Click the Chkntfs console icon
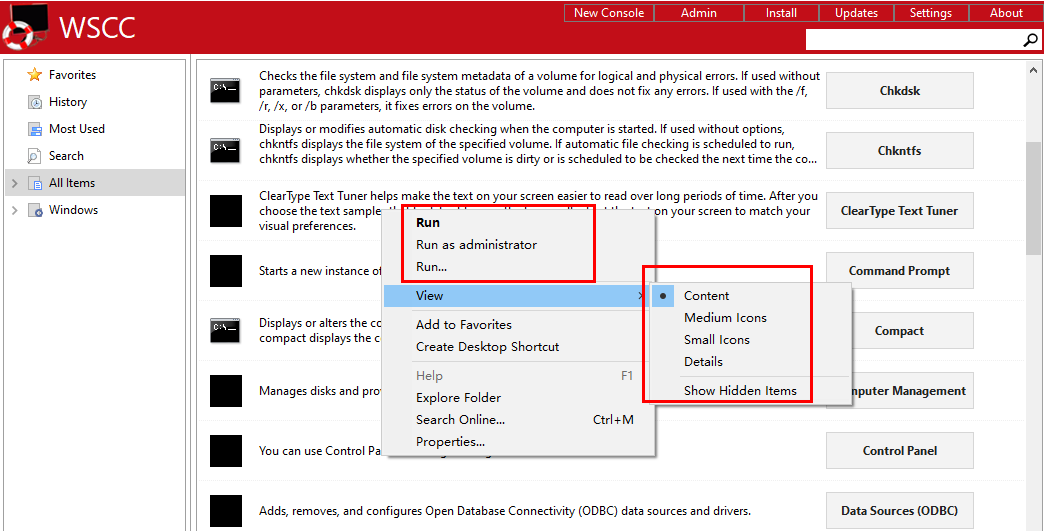The width and height of the screenshot is (1044, 531). coord(226,150)
